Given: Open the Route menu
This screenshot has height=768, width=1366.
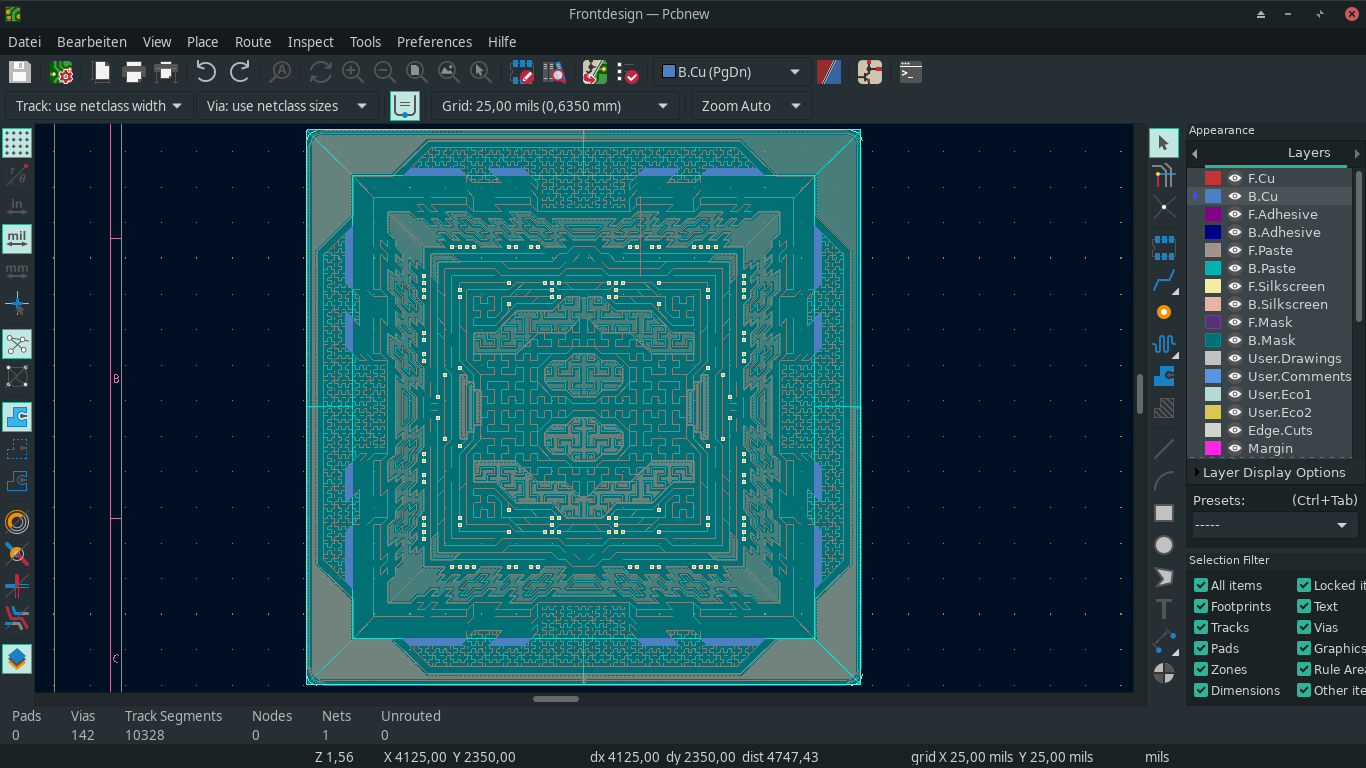Looking at the screenshot, I should pos(253,42).
